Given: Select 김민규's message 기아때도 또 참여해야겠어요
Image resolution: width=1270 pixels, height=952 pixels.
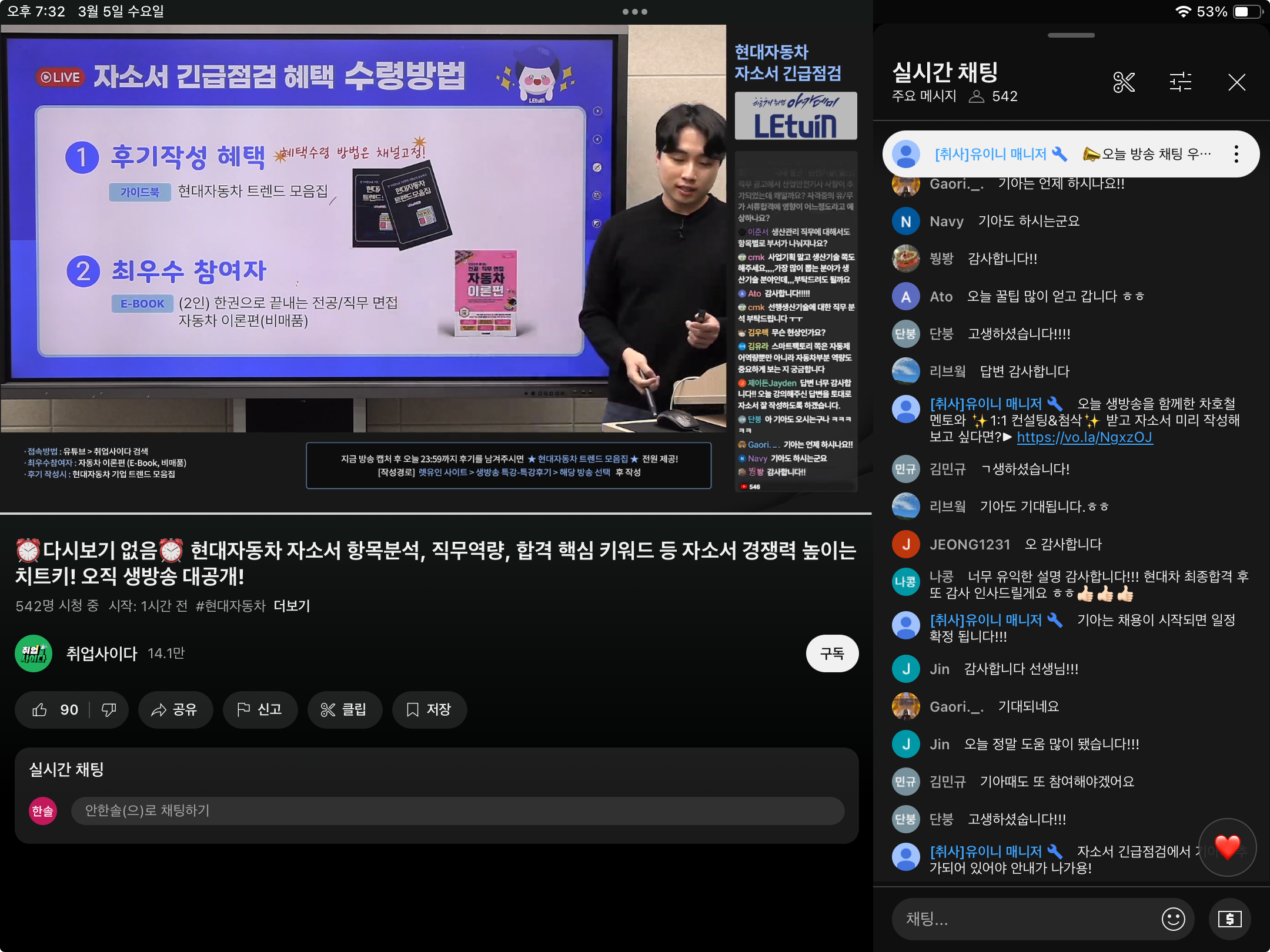Looking at the screenshot, I should coord(1057,782).
